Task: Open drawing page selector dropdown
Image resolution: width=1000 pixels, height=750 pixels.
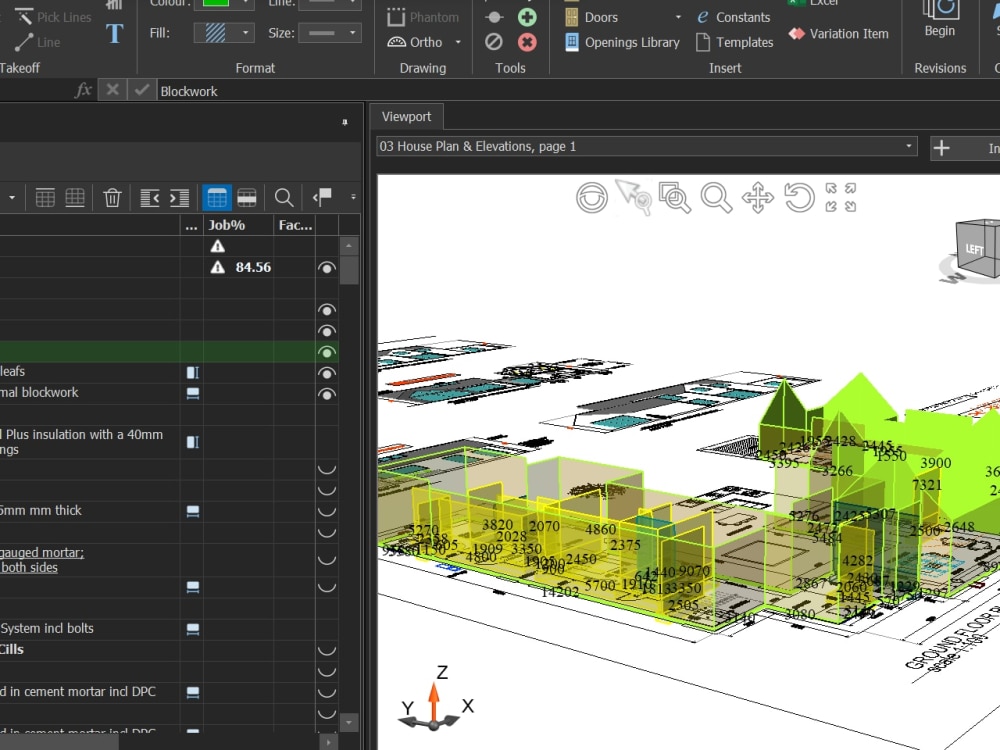Action: (x=908, y=146)
